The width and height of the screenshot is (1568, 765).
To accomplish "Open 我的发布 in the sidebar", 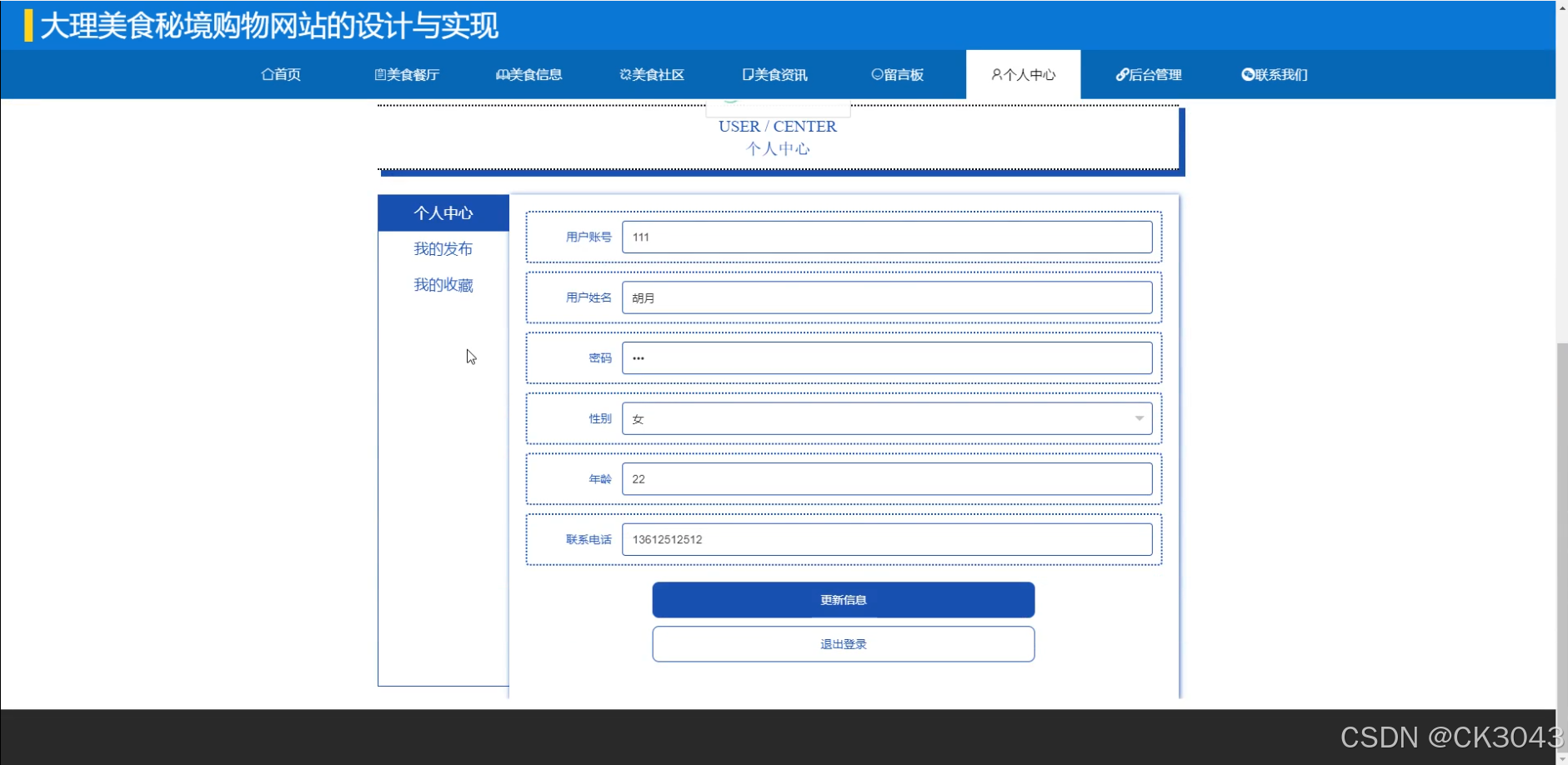I will click(x=443, y=248).
